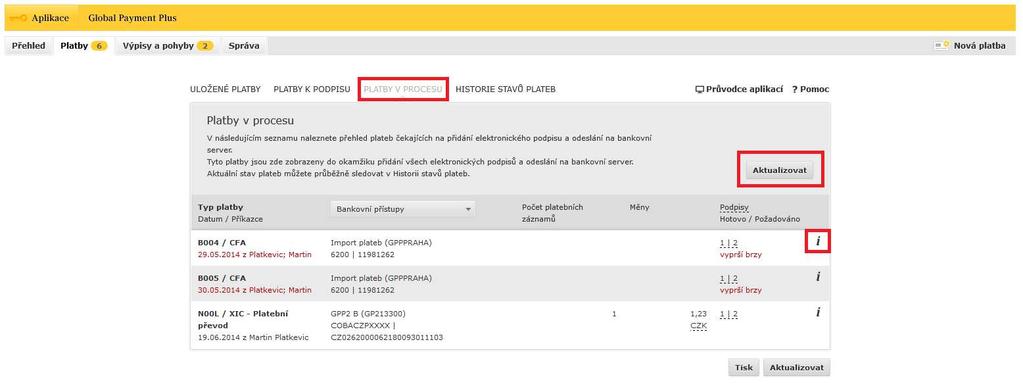Click the top Aktualizovat button beside the description
1023x390 pixels.
(780, 170)
